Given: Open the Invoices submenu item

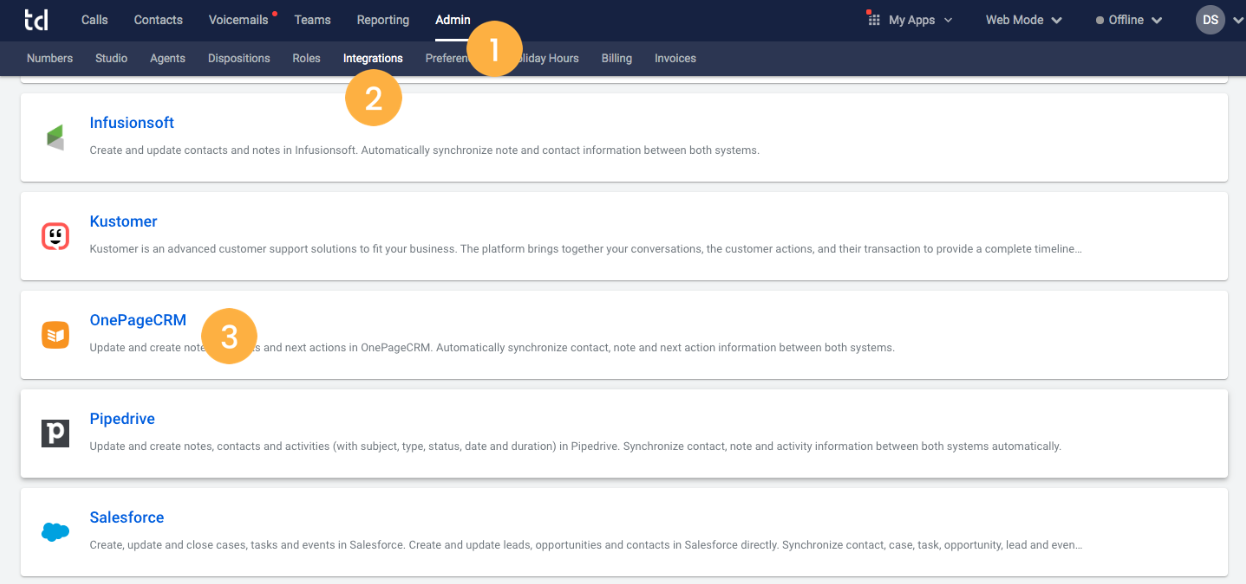Looking at the screenshot, I should (x=675, y=58).
